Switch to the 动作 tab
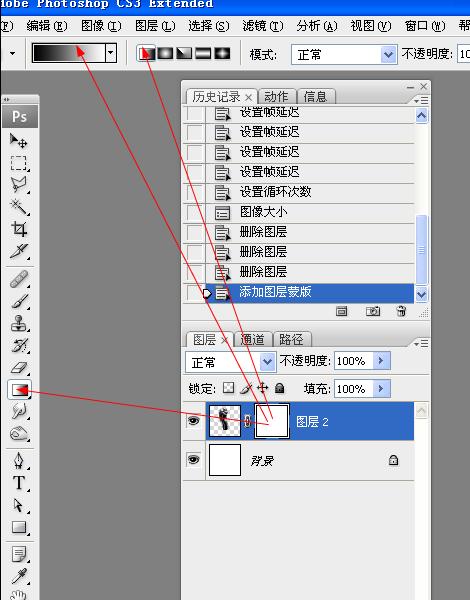Image resolution: width=470 pixels, height=600 pixels. pyautogui.click(x=276, y=96)
